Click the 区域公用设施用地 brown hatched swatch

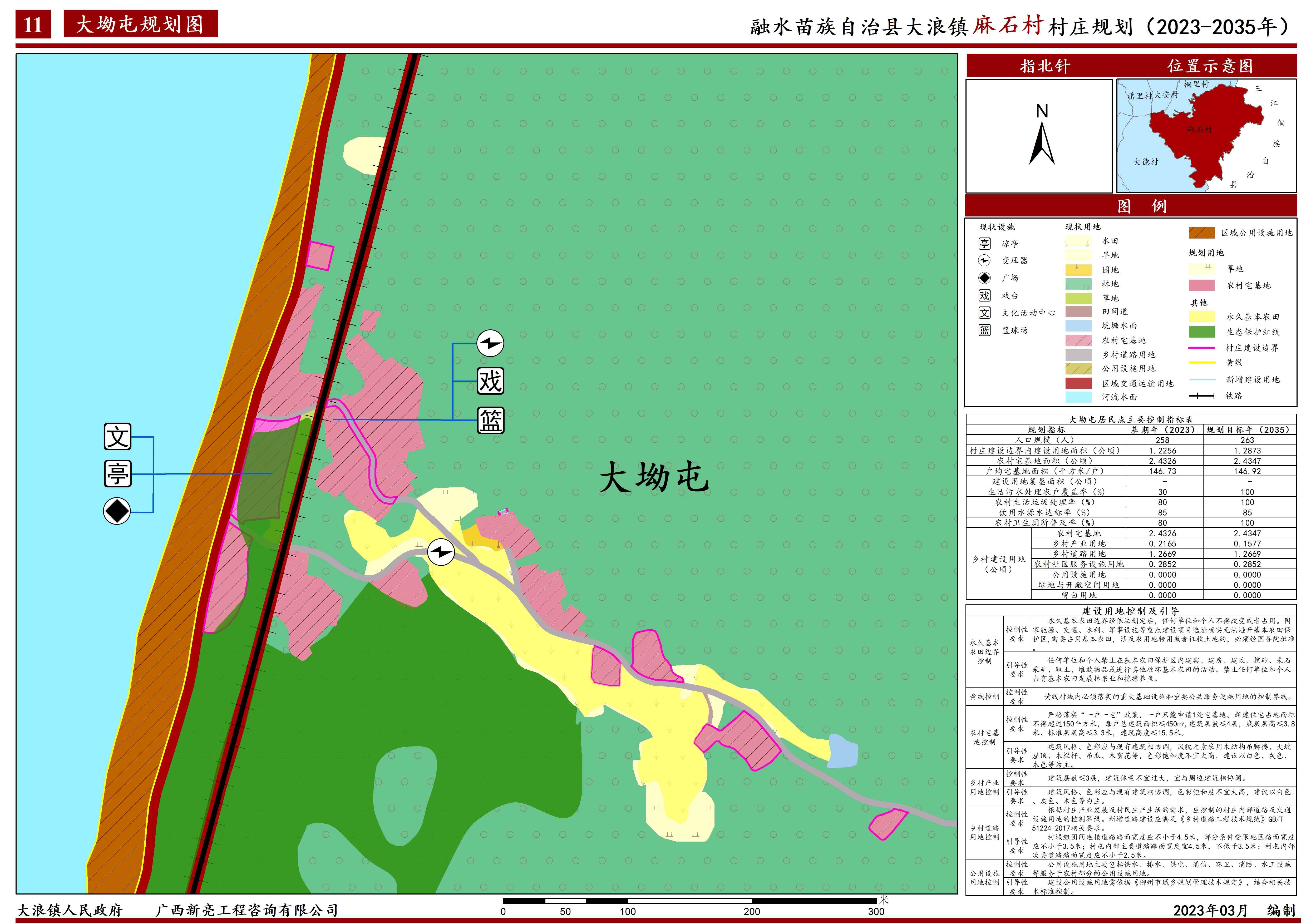[1202, 233]
